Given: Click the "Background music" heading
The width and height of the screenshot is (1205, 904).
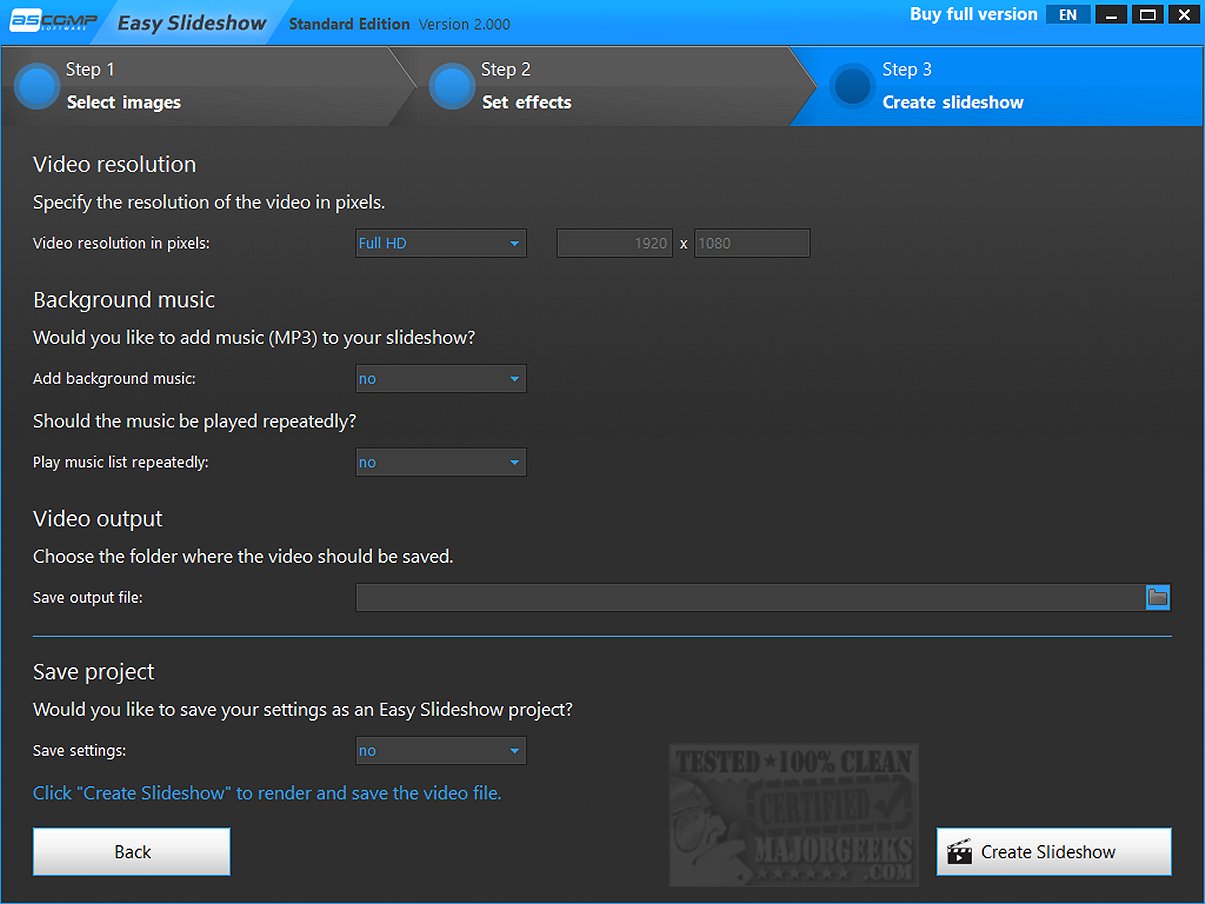Looking at the screenshot, I should [124, 300].
